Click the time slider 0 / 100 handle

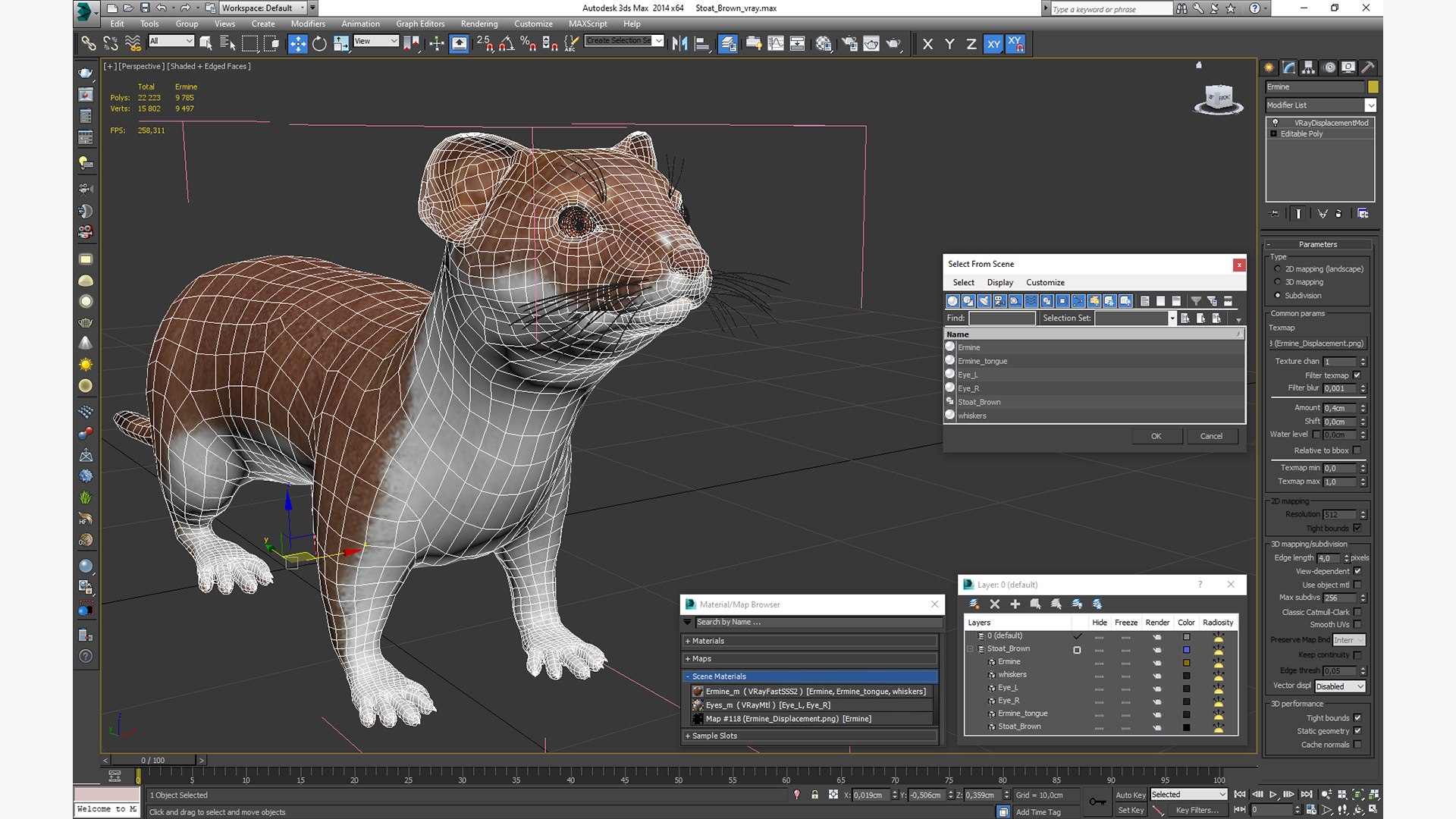(x=153, y=760)
